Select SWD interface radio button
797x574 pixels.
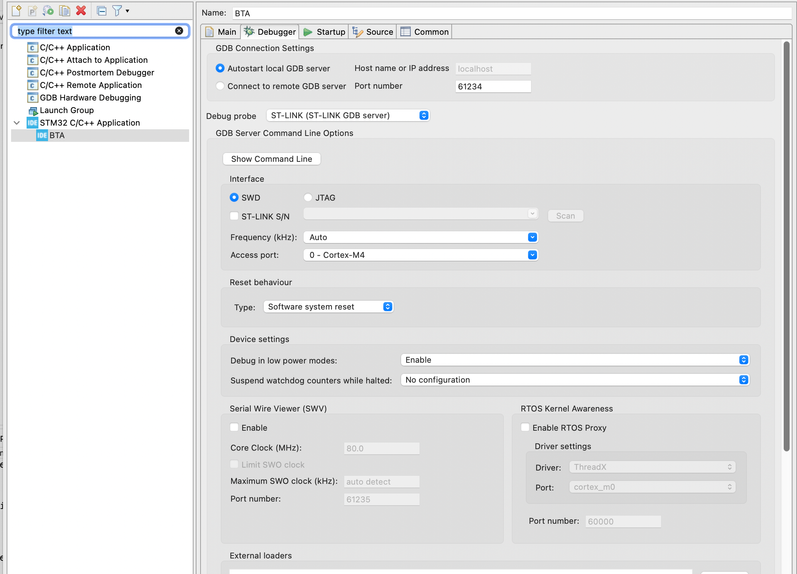(234, 197)
